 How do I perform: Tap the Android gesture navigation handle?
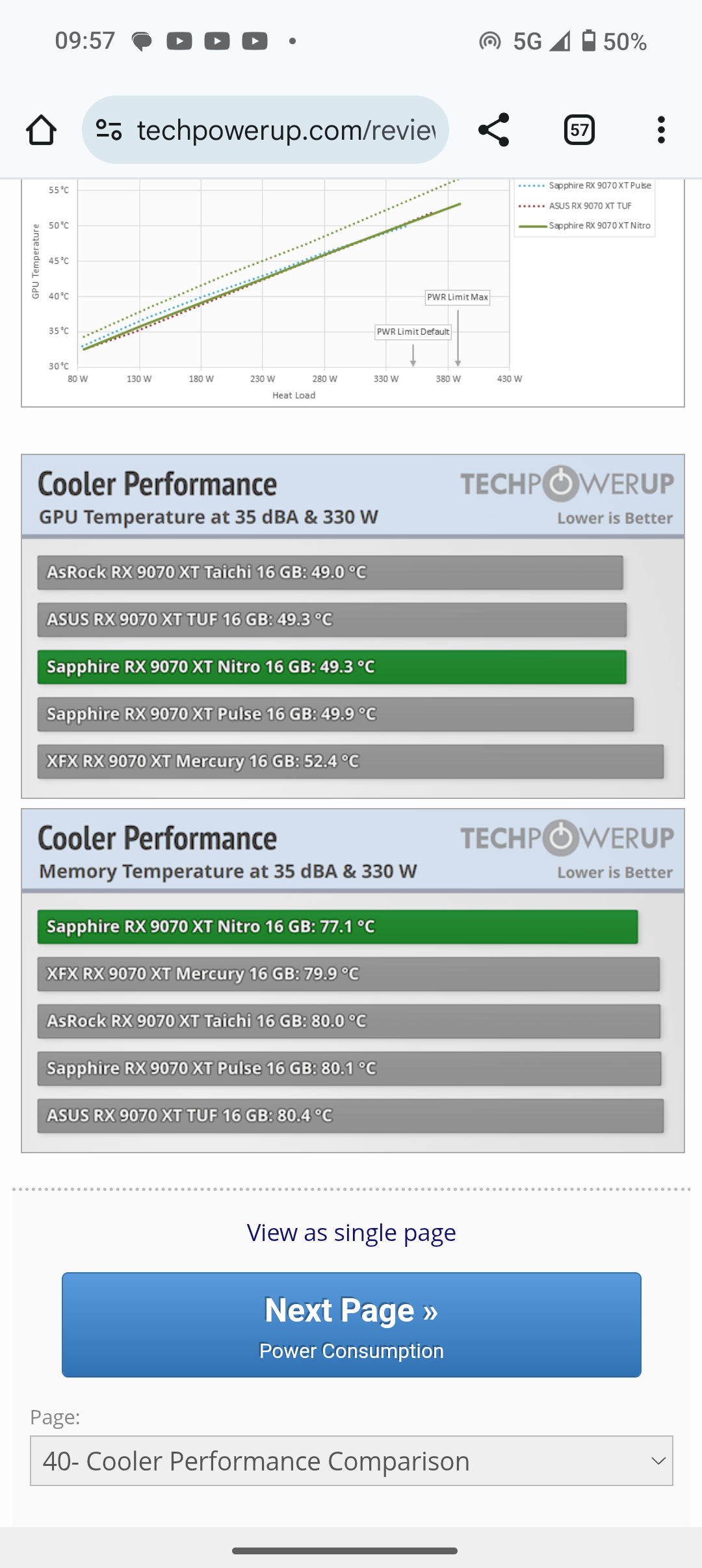click(x=344, y=1550)
